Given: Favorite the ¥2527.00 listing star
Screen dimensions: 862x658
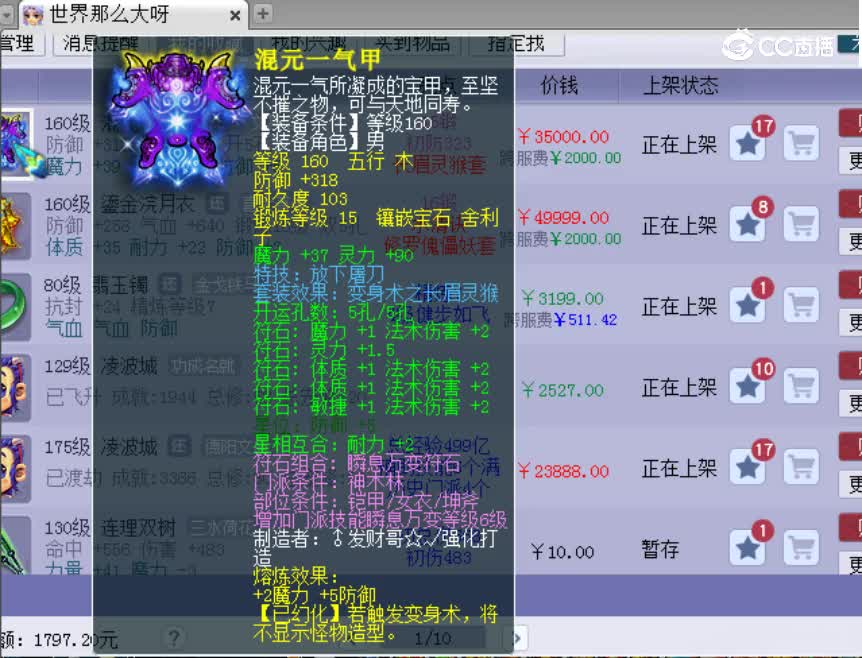Looking at the screenshot, I should coord(748,386).
